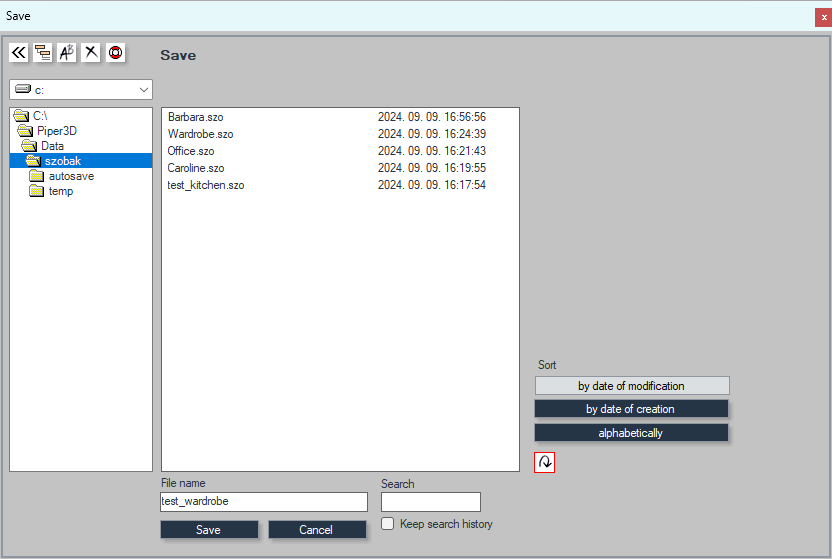832x559 pixels.
Task: Click the 16:21:43 timestamp entry
Action: 431,151
